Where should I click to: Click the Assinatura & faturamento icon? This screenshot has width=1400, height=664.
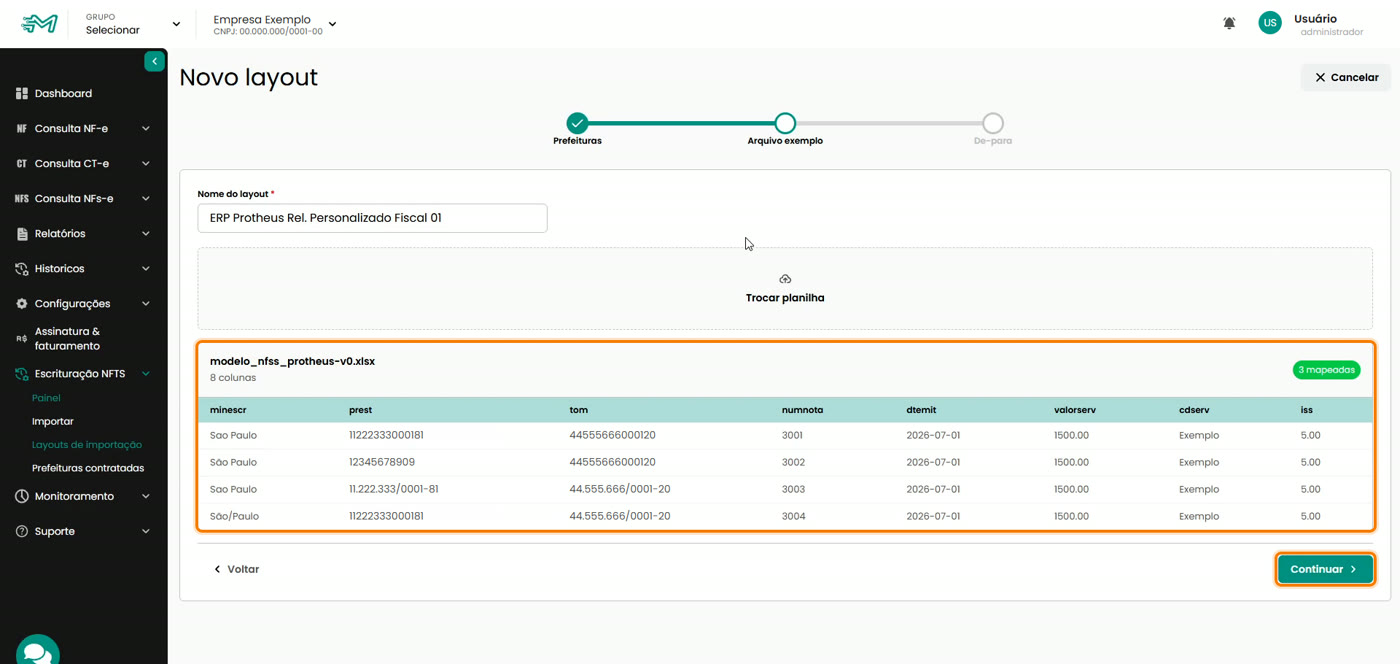[x=22, y=339]
